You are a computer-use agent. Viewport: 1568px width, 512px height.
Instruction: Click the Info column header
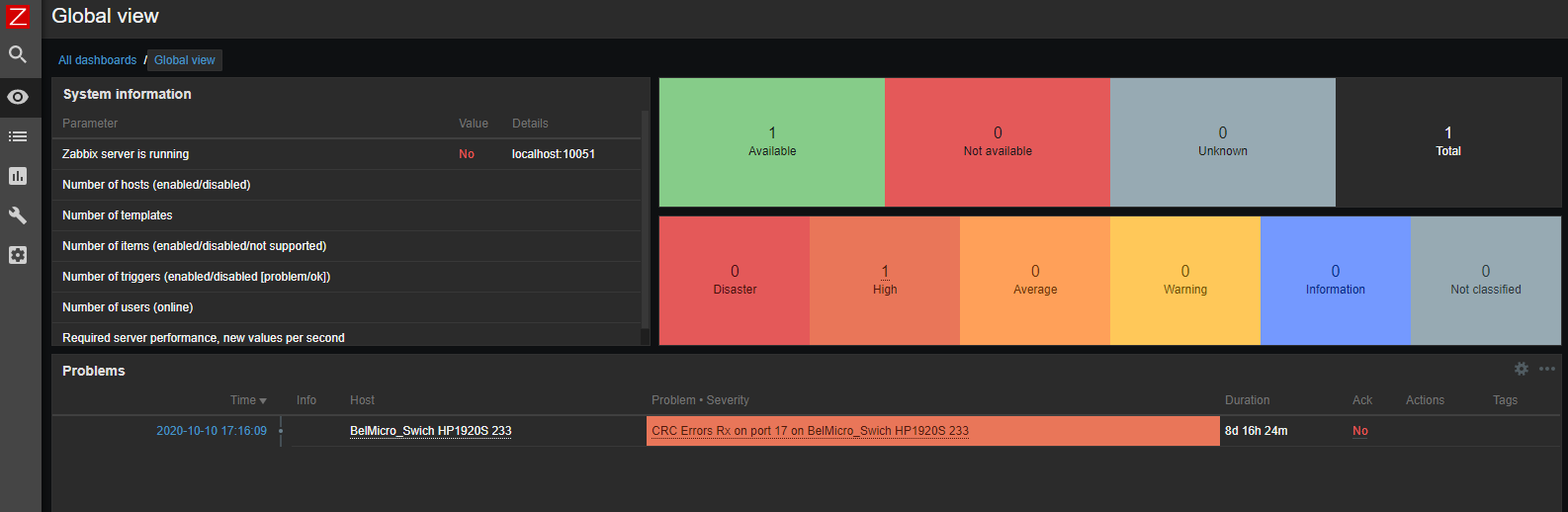[306, 400]
